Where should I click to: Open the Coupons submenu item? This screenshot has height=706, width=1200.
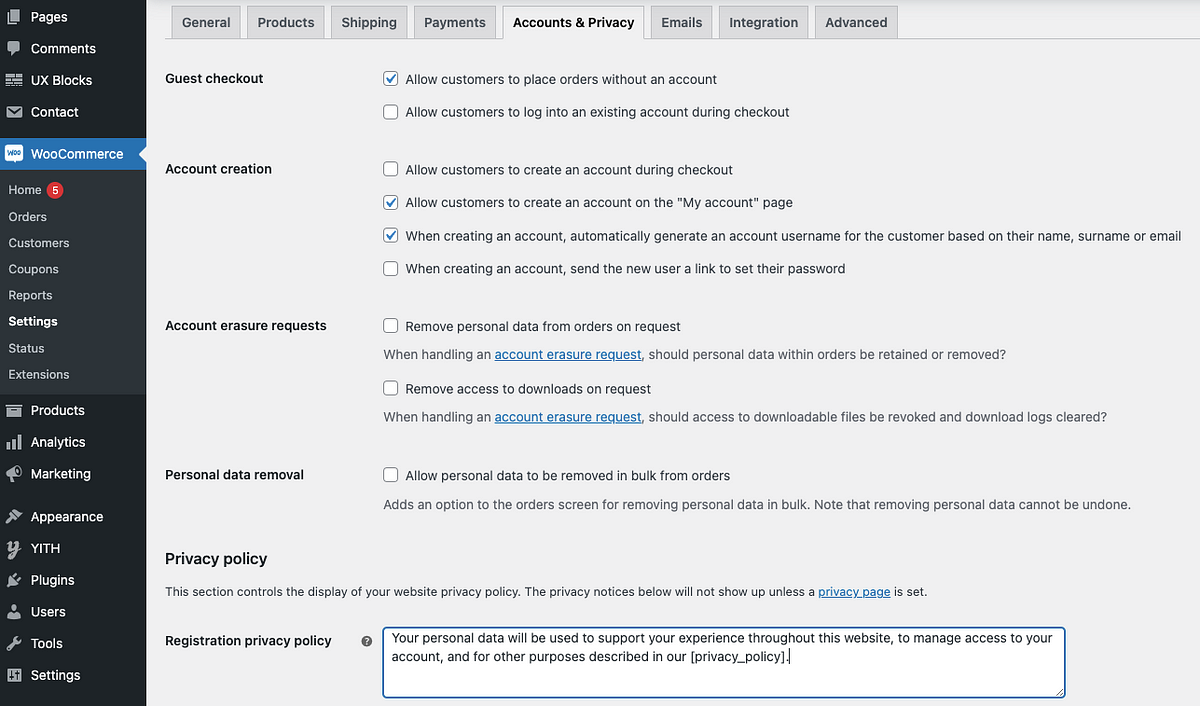tap(34, 269)
